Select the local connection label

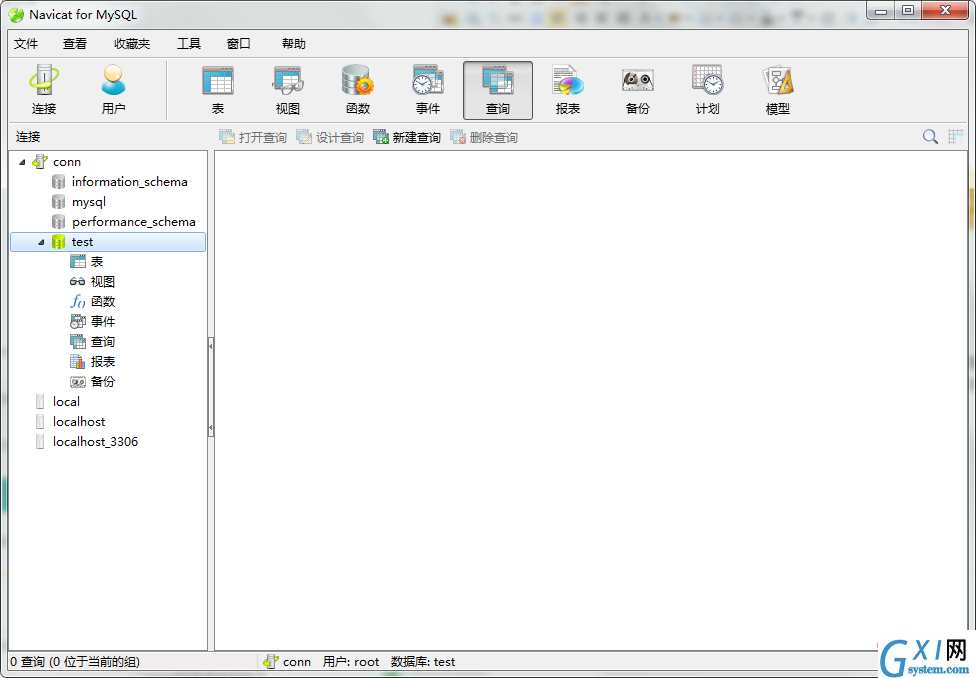click(66, 402)
